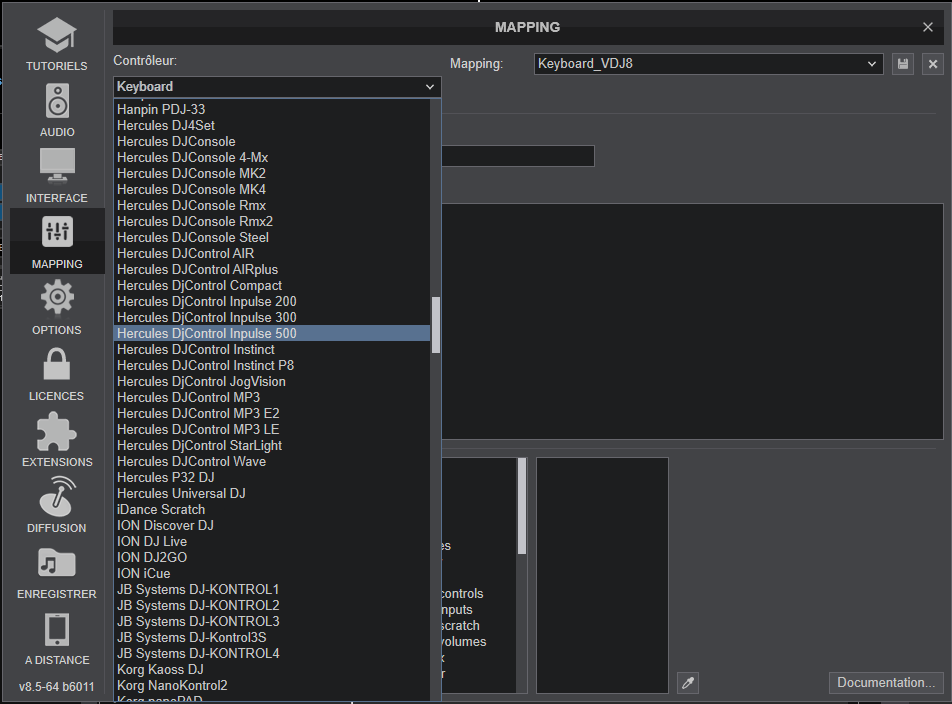This screenshot has height=704, width=952.
Task: Select Hercules DjControl StarLight
Action: [x=272, y=445]
